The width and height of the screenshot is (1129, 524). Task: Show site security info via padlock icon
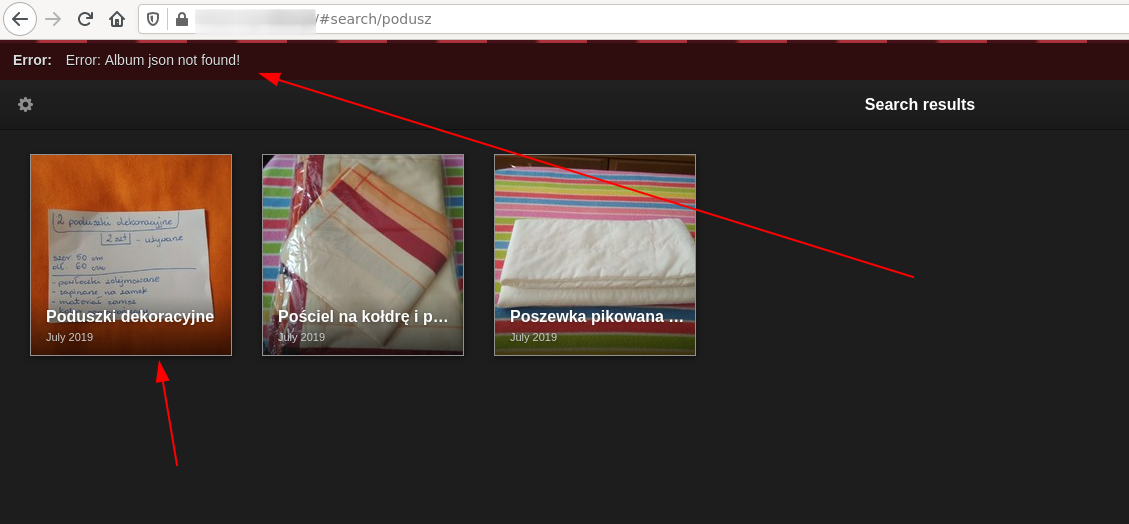click(181, 19)
